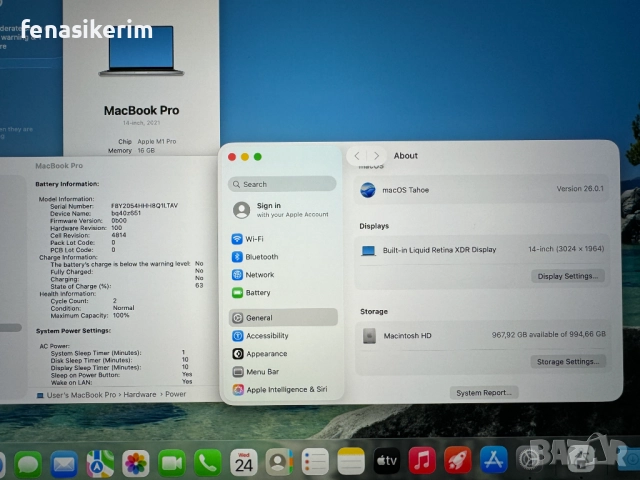Click User's MacBook Pro in path bar
This screenshot has width=640, height=480.
pyautogui.click(x=81, y=395)
